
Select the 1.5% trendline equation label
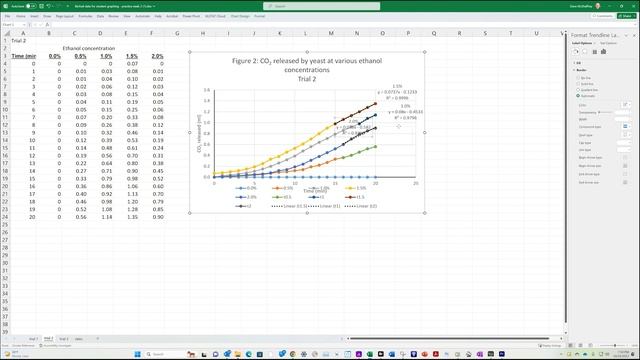click(397, 92)
